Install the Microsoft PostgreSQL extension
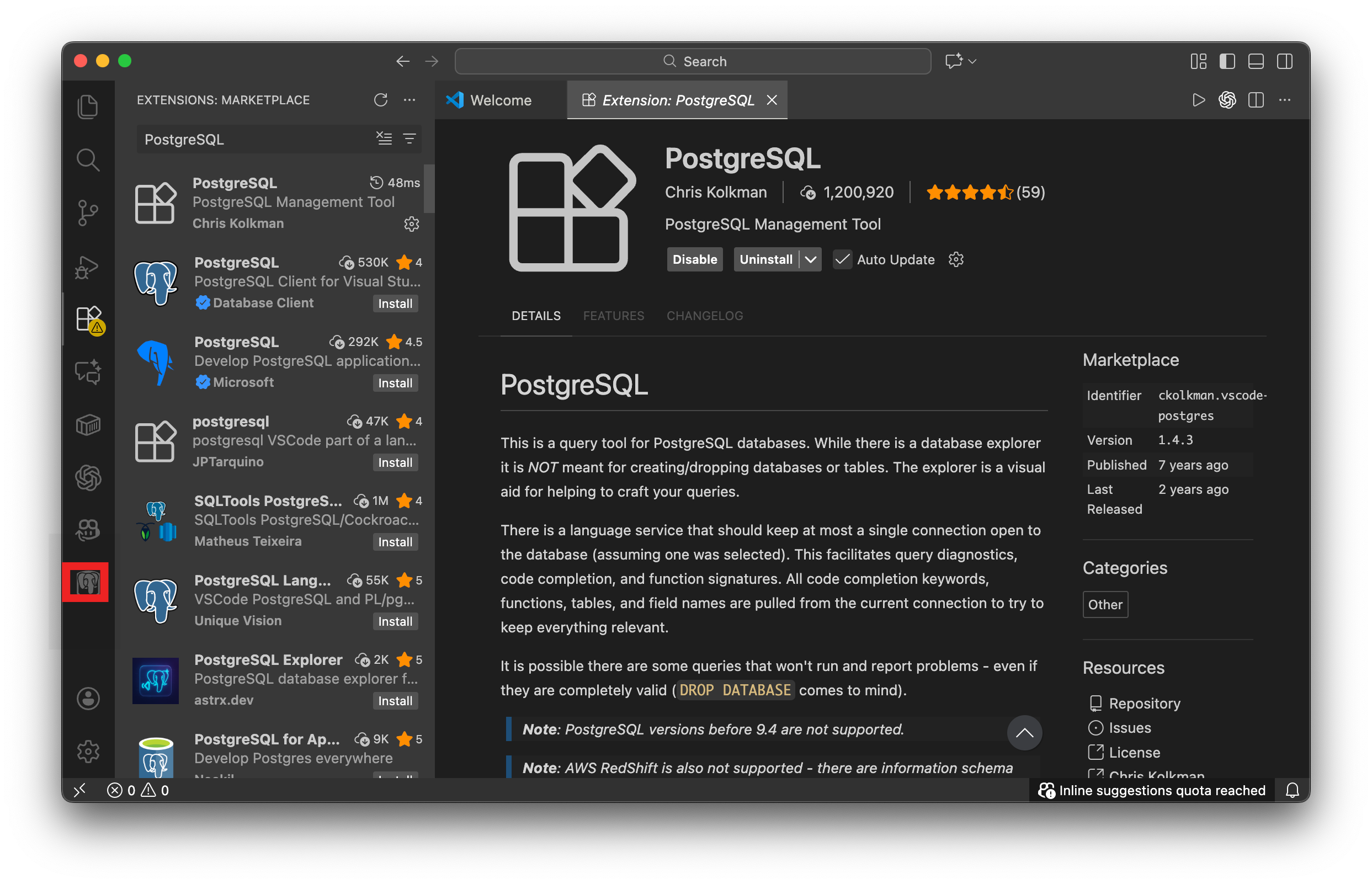1372x884 pixels. click(x=395, y=383)
